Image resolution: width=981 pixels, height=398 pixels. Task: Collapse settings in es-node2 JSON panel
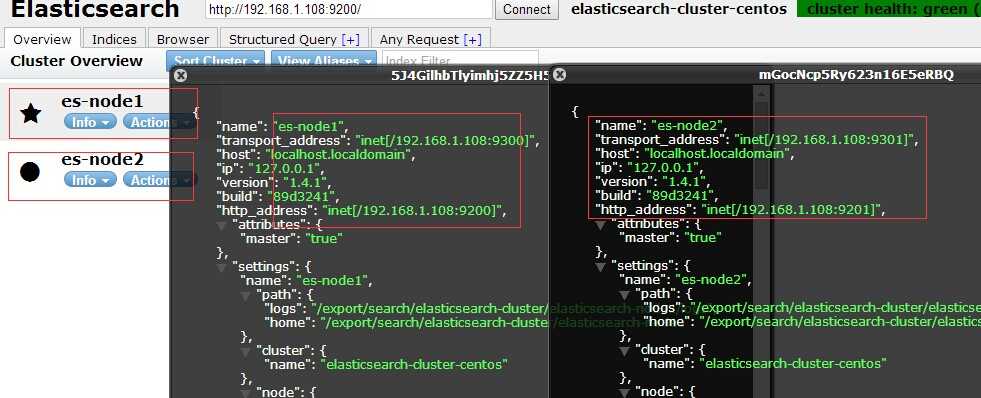tap(602, 267)
